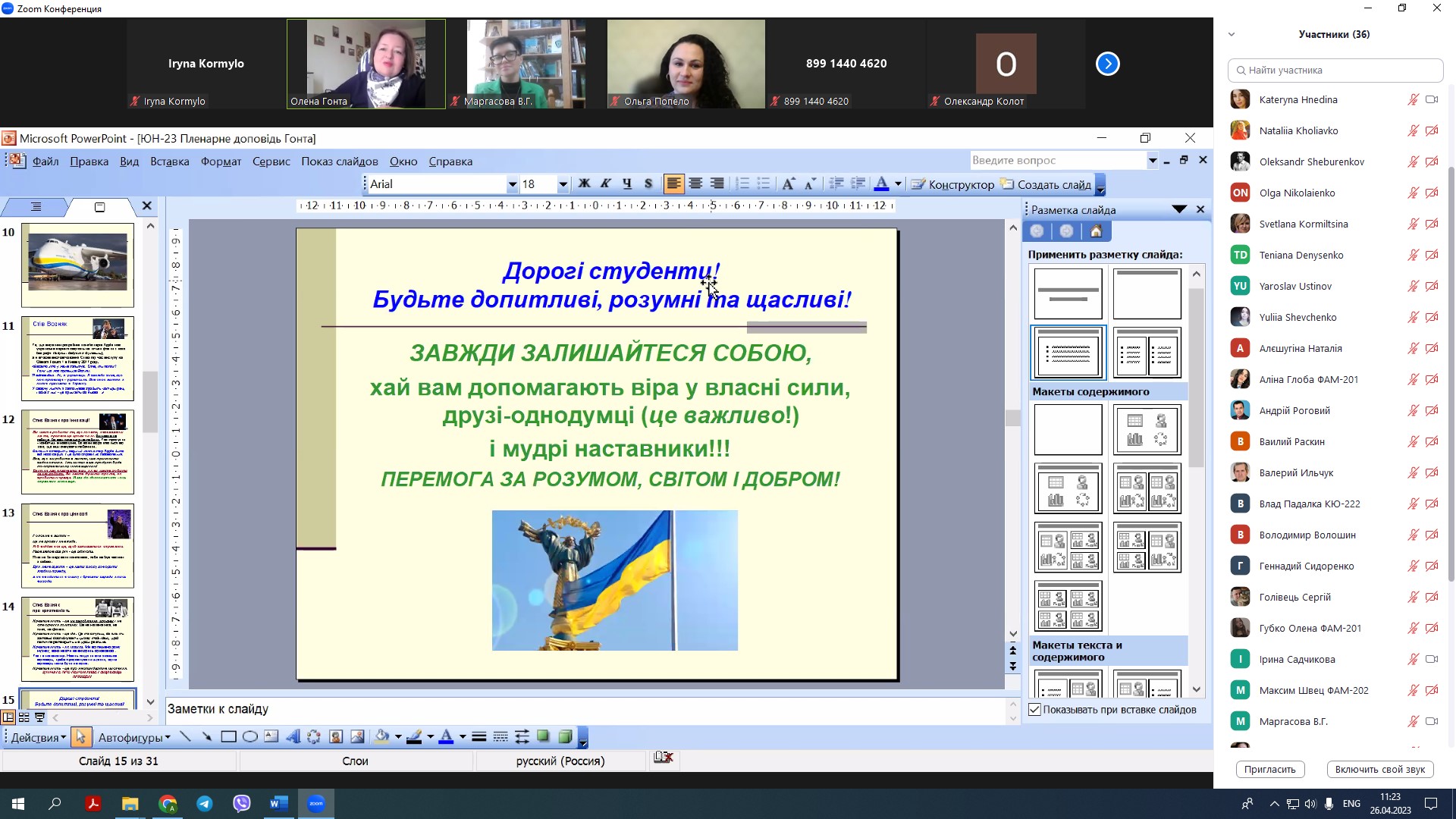This screenshot has width=1456, height=819.
Task: Toggle 'Показывать при вставке слайдов' checkbox
Action: [1035, 710]
